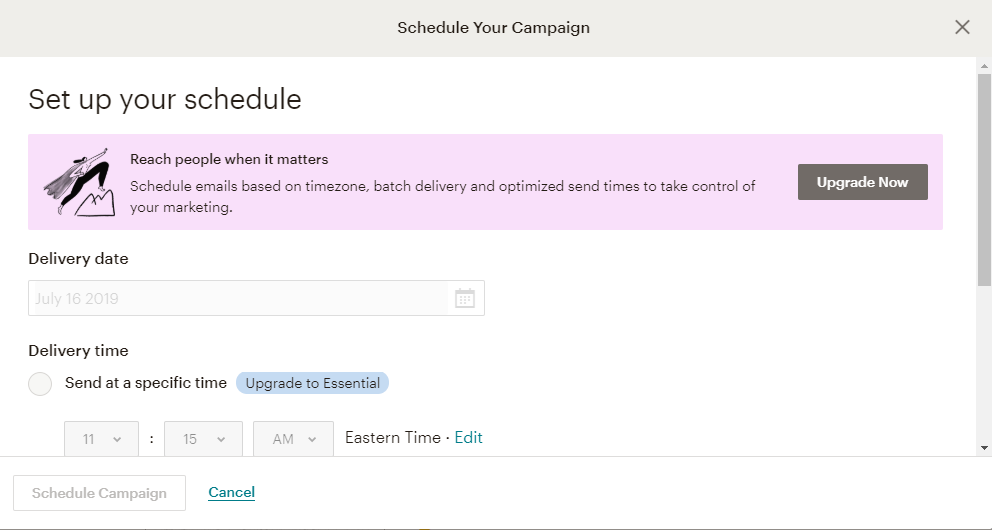
Task: Click the Set up your schedule heading
Action: [165, 99]
